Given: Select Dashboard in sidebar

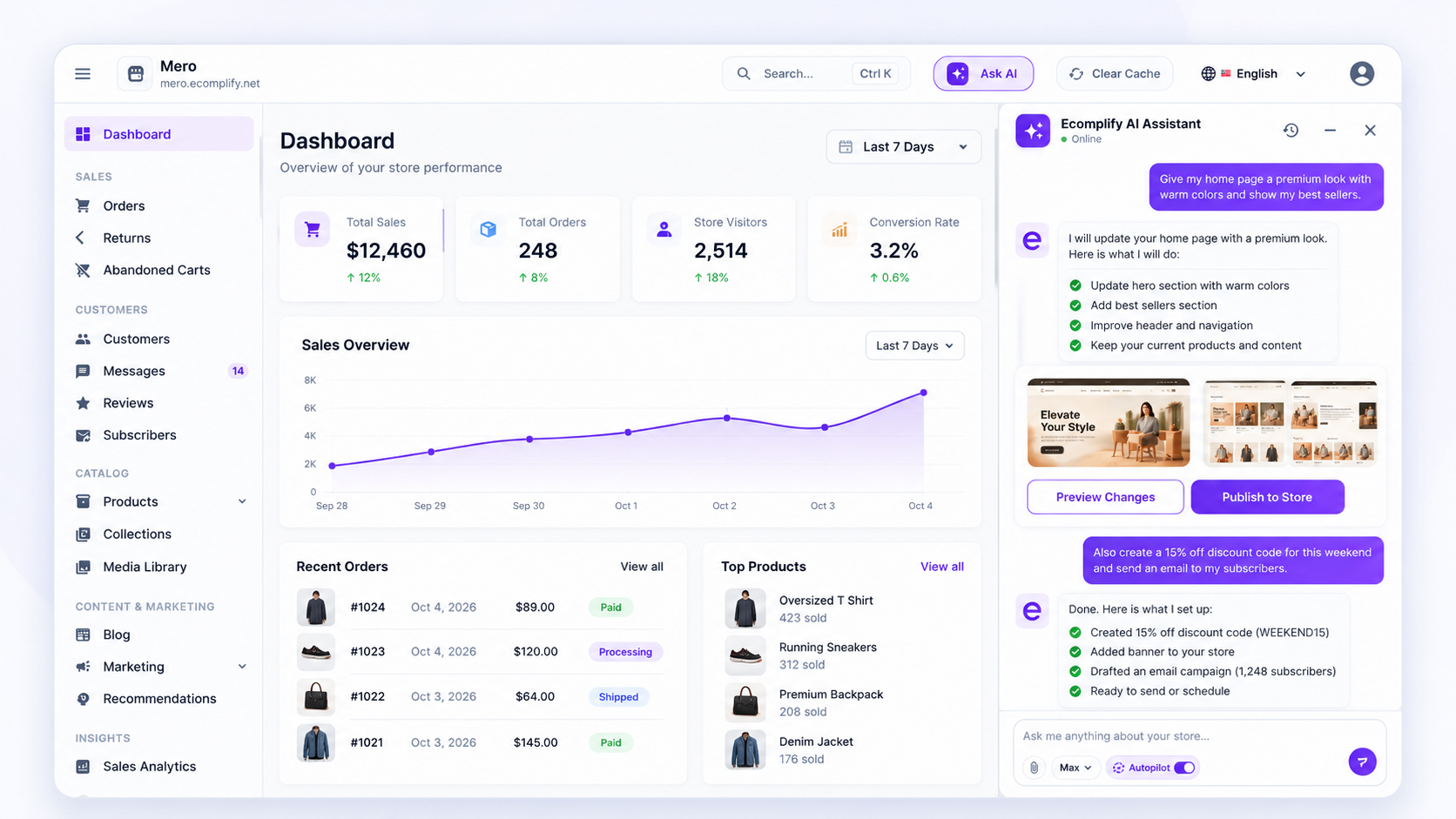Looking at the screenshot, I should pos(158,134).
